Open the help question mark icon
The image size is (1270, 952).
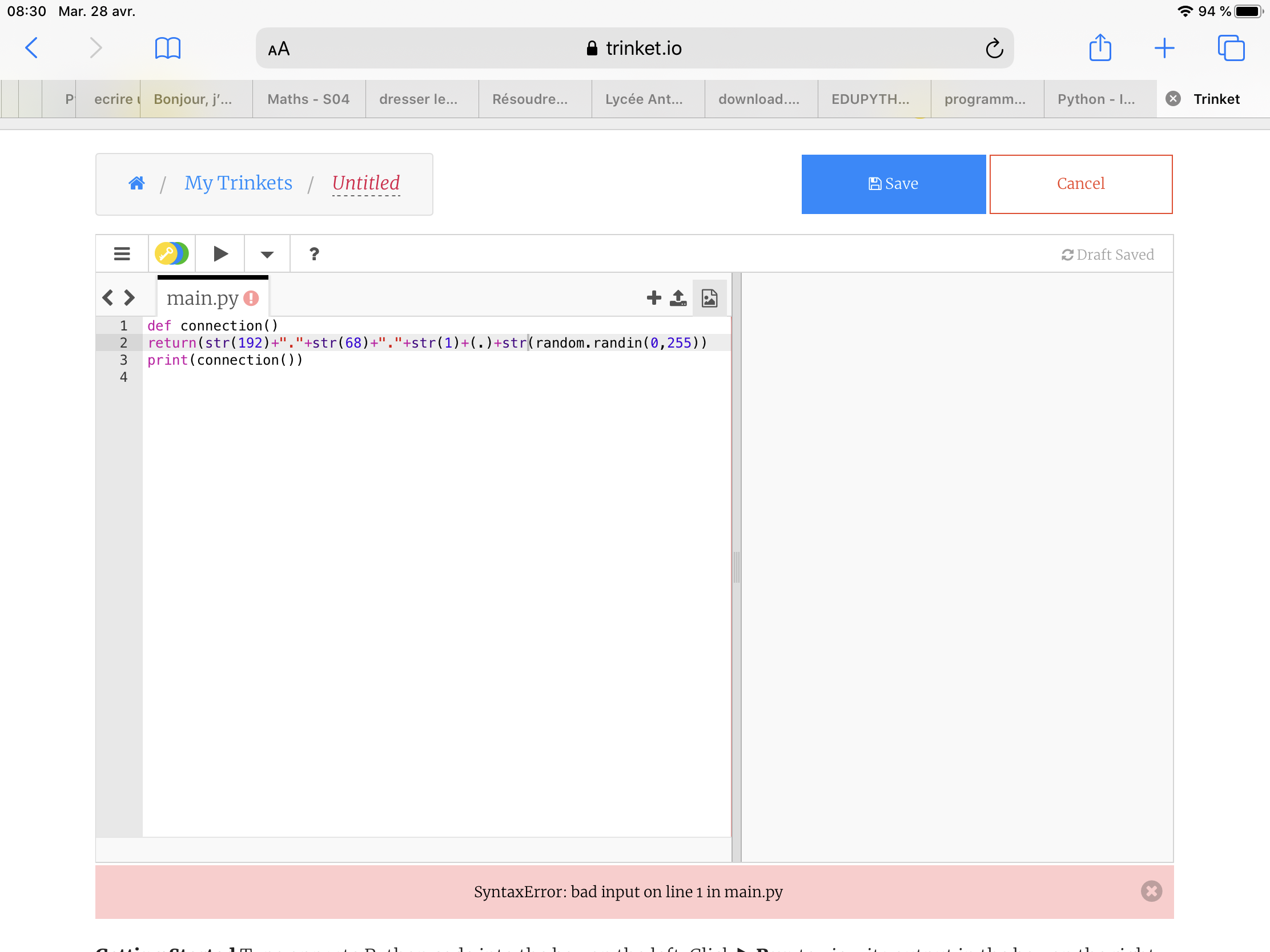click(314, 253)
